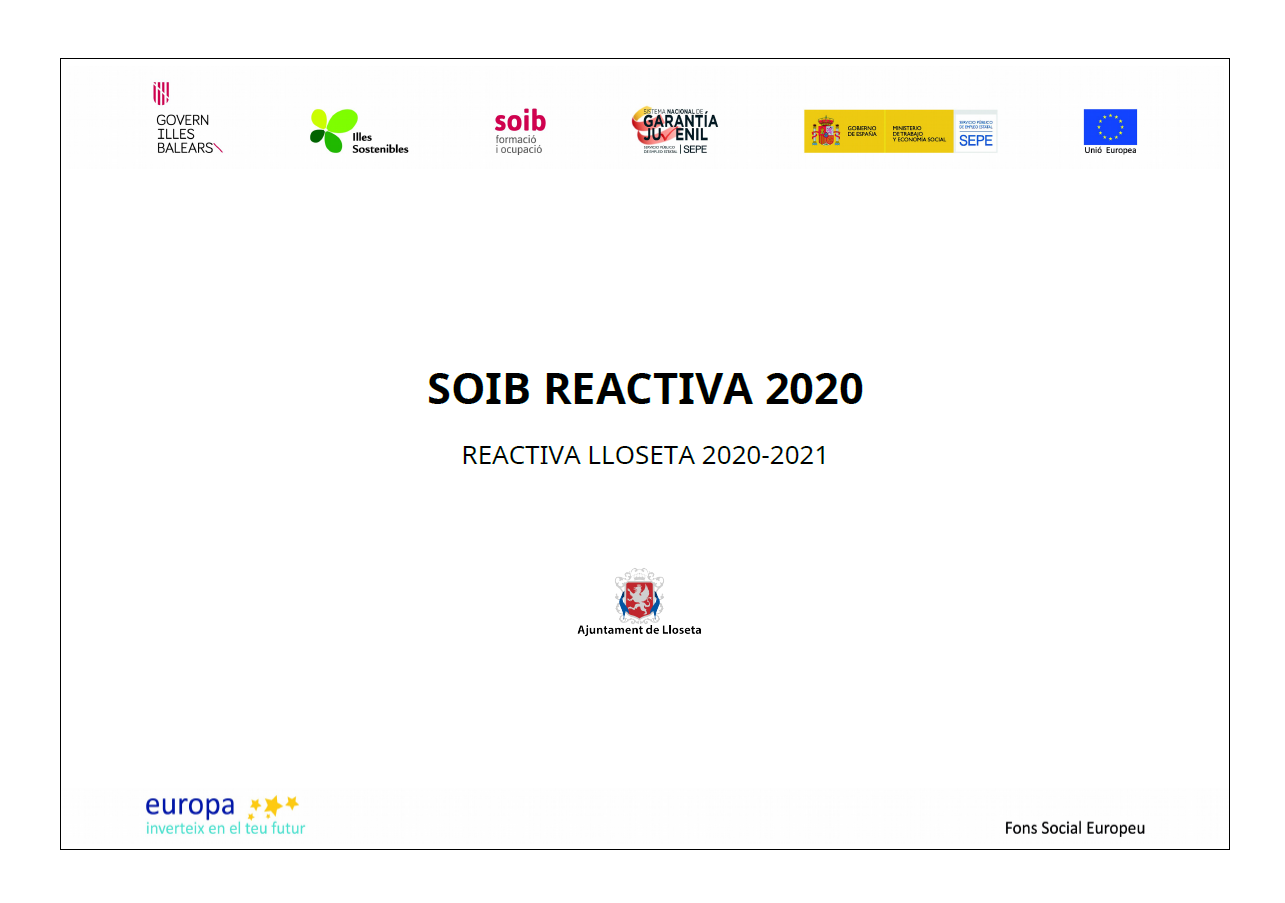Click the soib formació i ocupació logo
1285x903 pixels.
pos(520,132)
